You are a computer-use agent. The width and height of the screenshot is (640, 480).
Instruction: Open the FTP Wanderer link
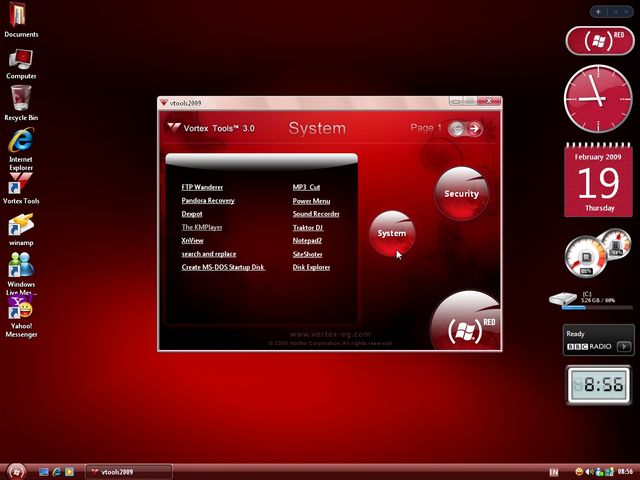[x=202, y=187]
